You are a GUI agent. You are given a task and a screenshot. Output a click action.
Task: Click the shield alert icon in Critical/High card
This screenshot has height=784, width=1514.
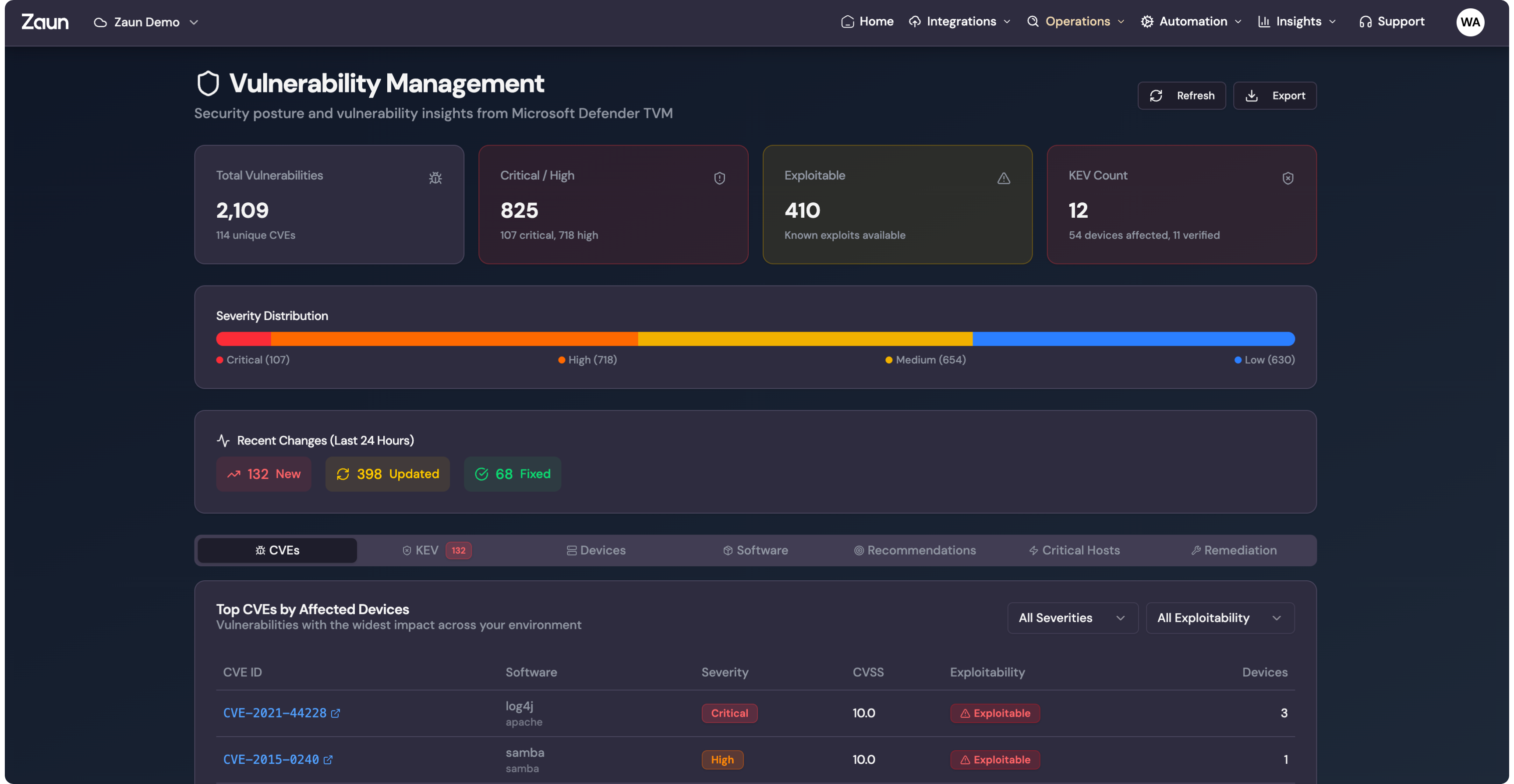point(719,178)
